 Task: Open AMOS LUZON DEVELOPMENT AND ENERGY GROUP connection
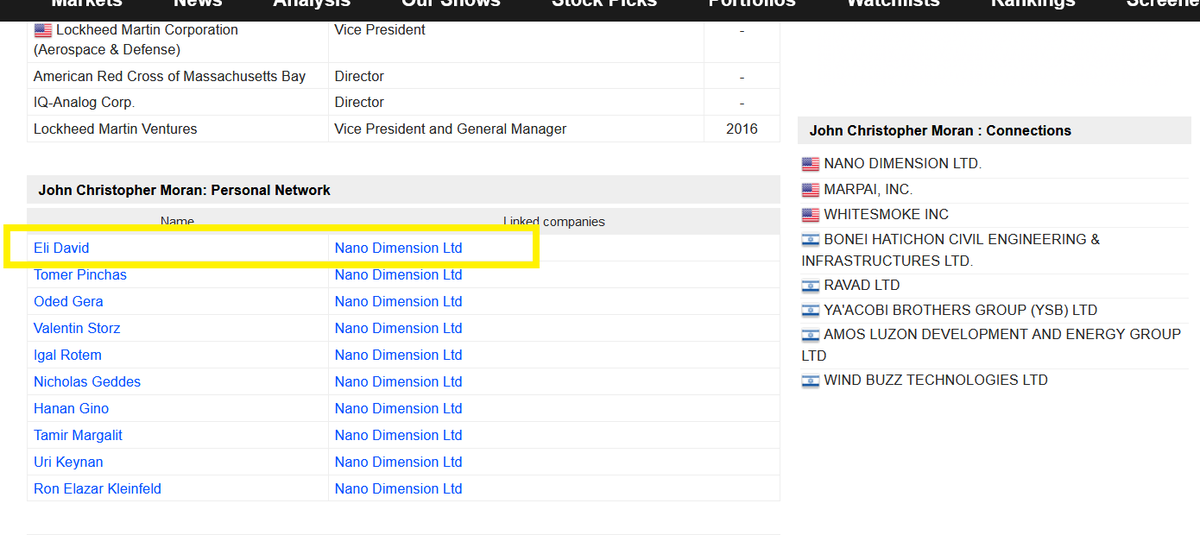coord(991,345)
